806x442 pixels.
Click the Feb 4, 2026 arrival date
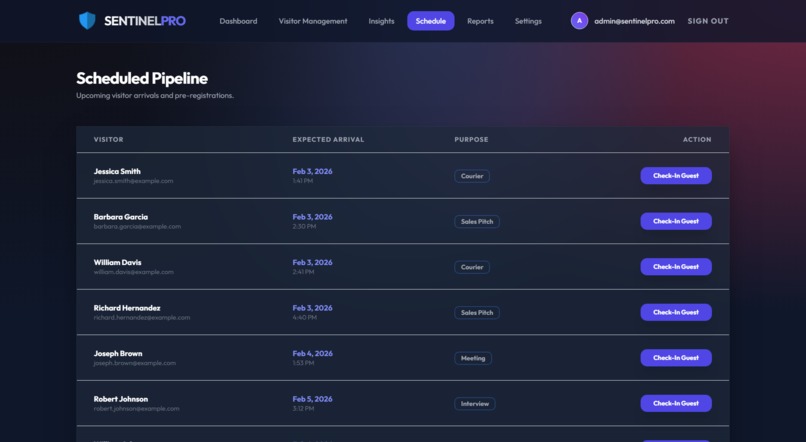(312, 354)
